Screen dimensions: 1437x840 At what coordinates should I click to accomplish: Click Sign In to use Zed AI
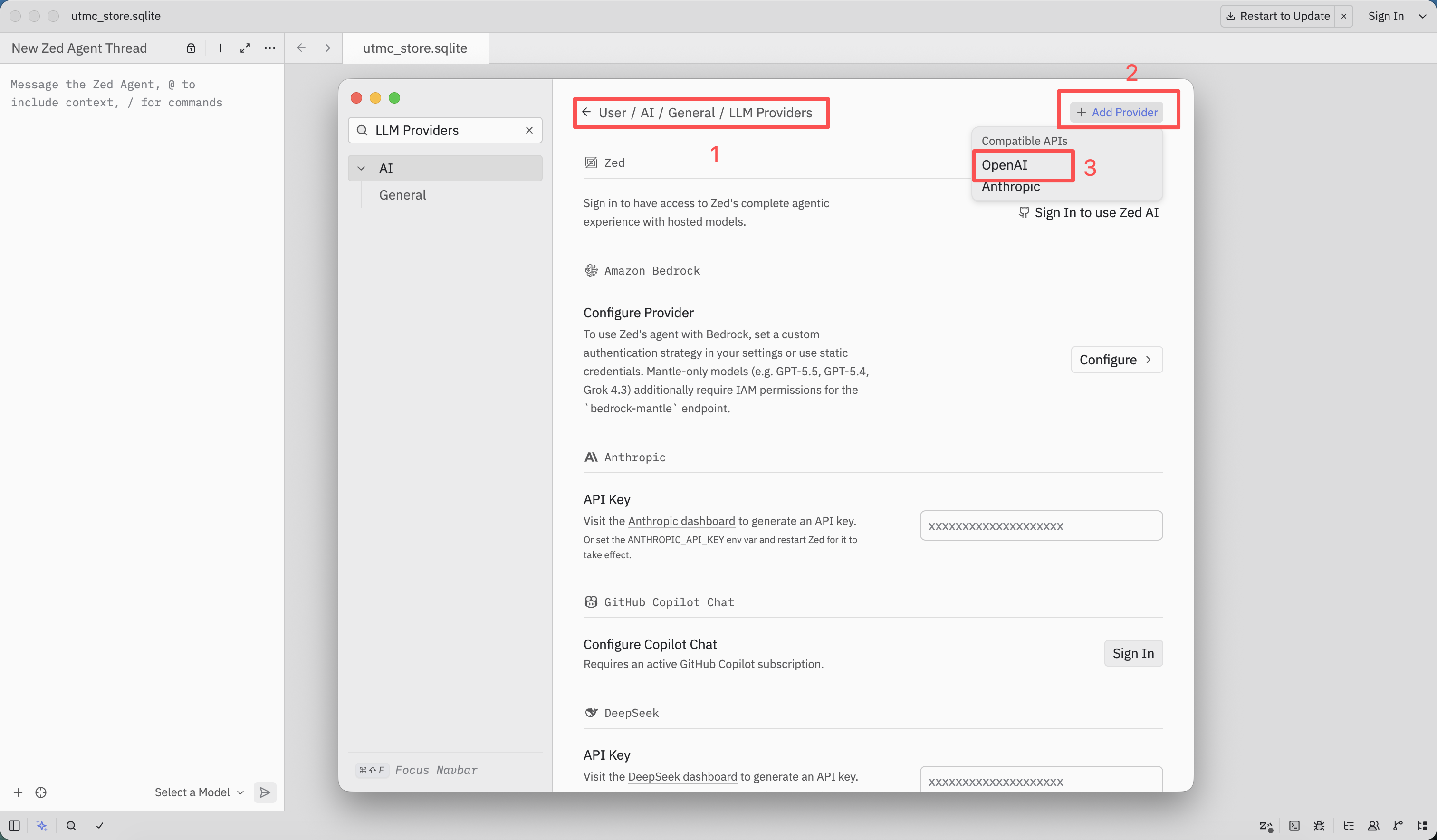click(x=1089, y=213)
